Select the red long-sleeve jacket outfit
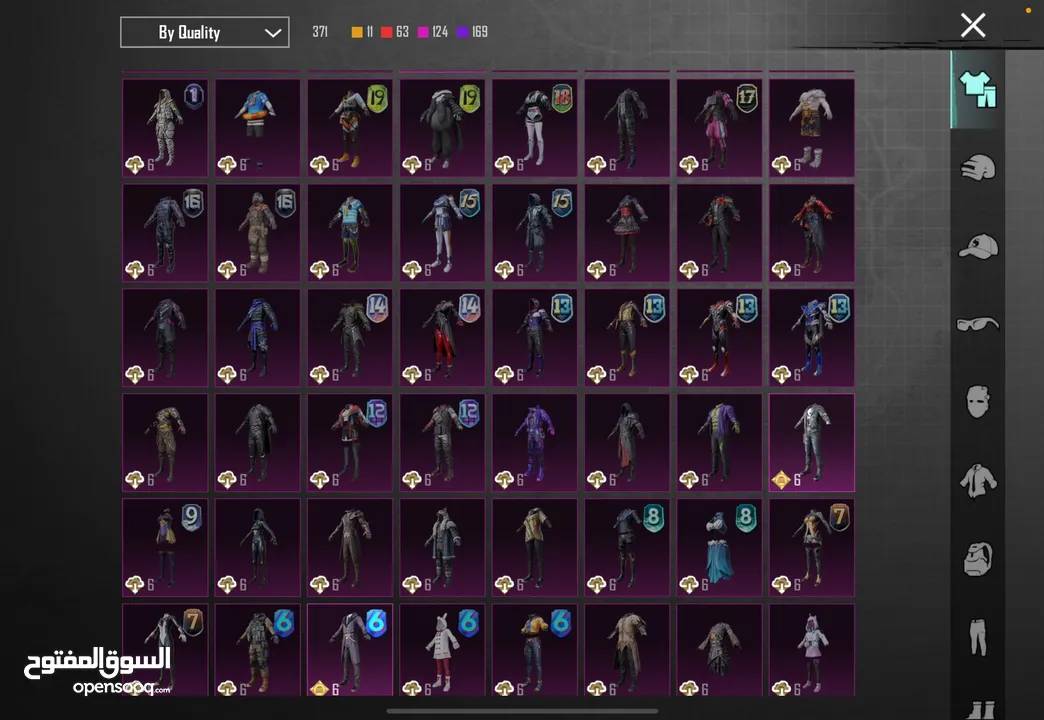This screenshot has height=720, width=1044. click(x=812, y=233)
